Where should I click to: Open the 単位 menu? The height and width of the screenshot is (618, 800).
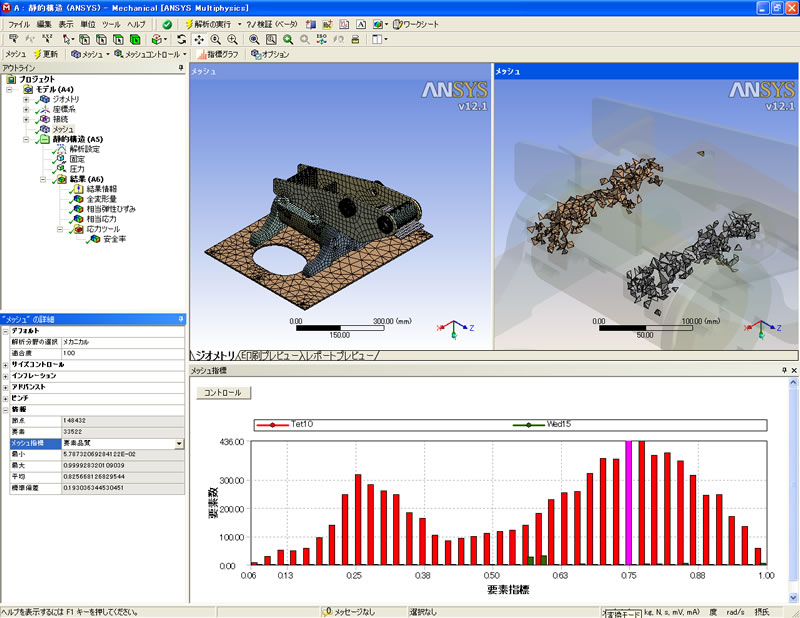[x=88, y=24]
